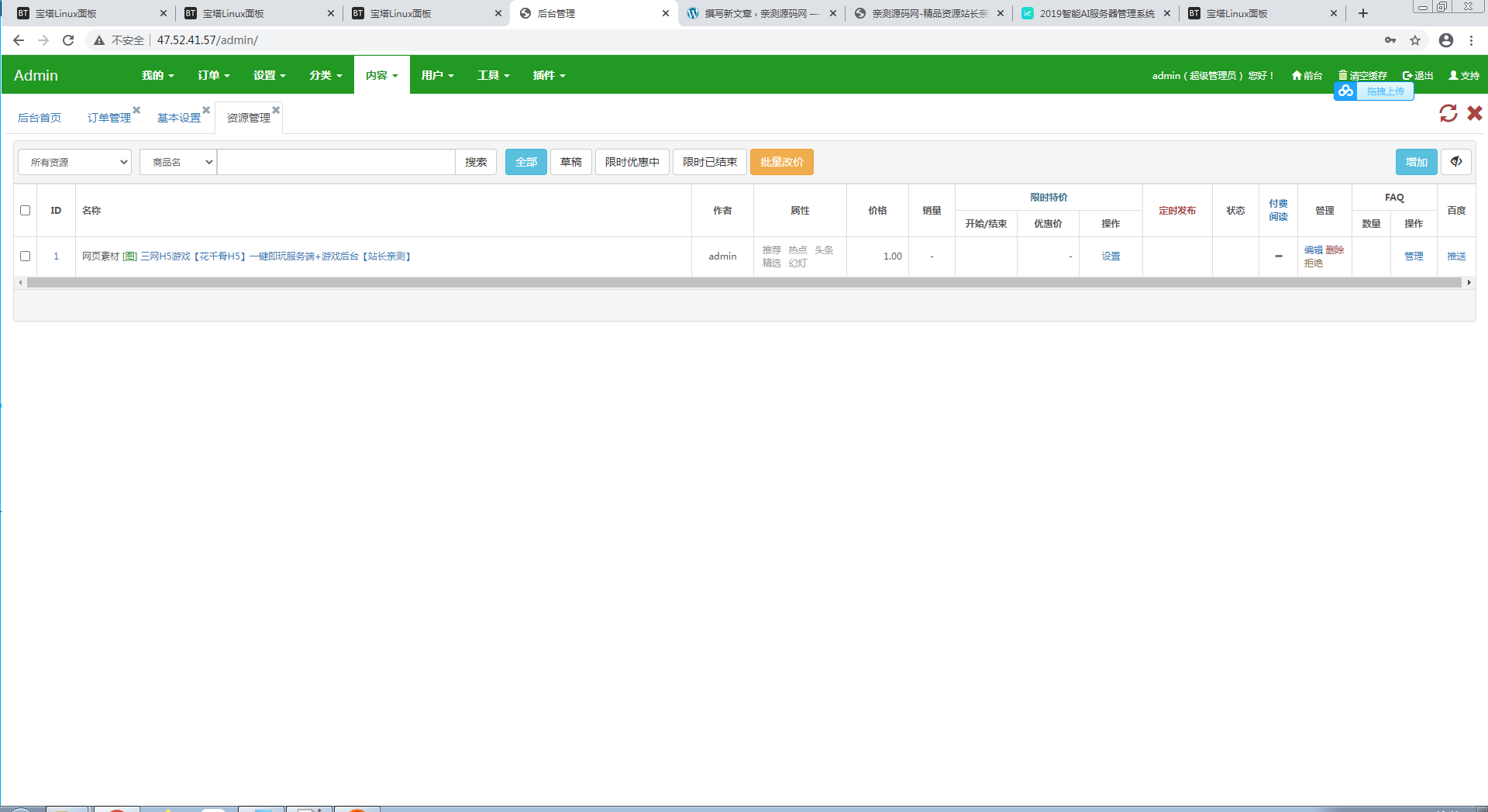The height and width of the screenshot is (812, 1488).
Task: Click 前台 home link
Action: 1307,75
